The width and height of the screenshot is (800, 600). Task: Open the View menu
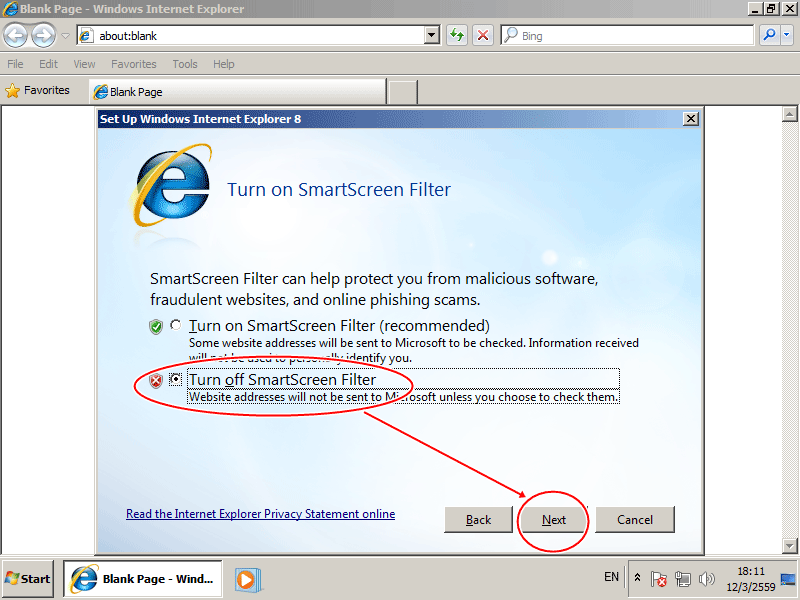(x=84, y=64)
